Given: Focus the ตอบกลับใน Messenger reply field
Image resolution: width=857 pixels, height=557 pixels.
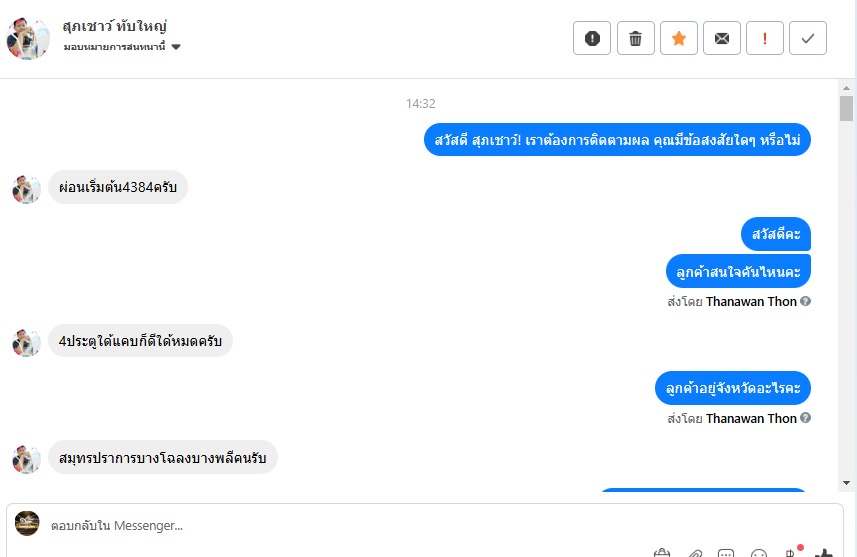Looking at the screenshot, I should click(424, 525).
